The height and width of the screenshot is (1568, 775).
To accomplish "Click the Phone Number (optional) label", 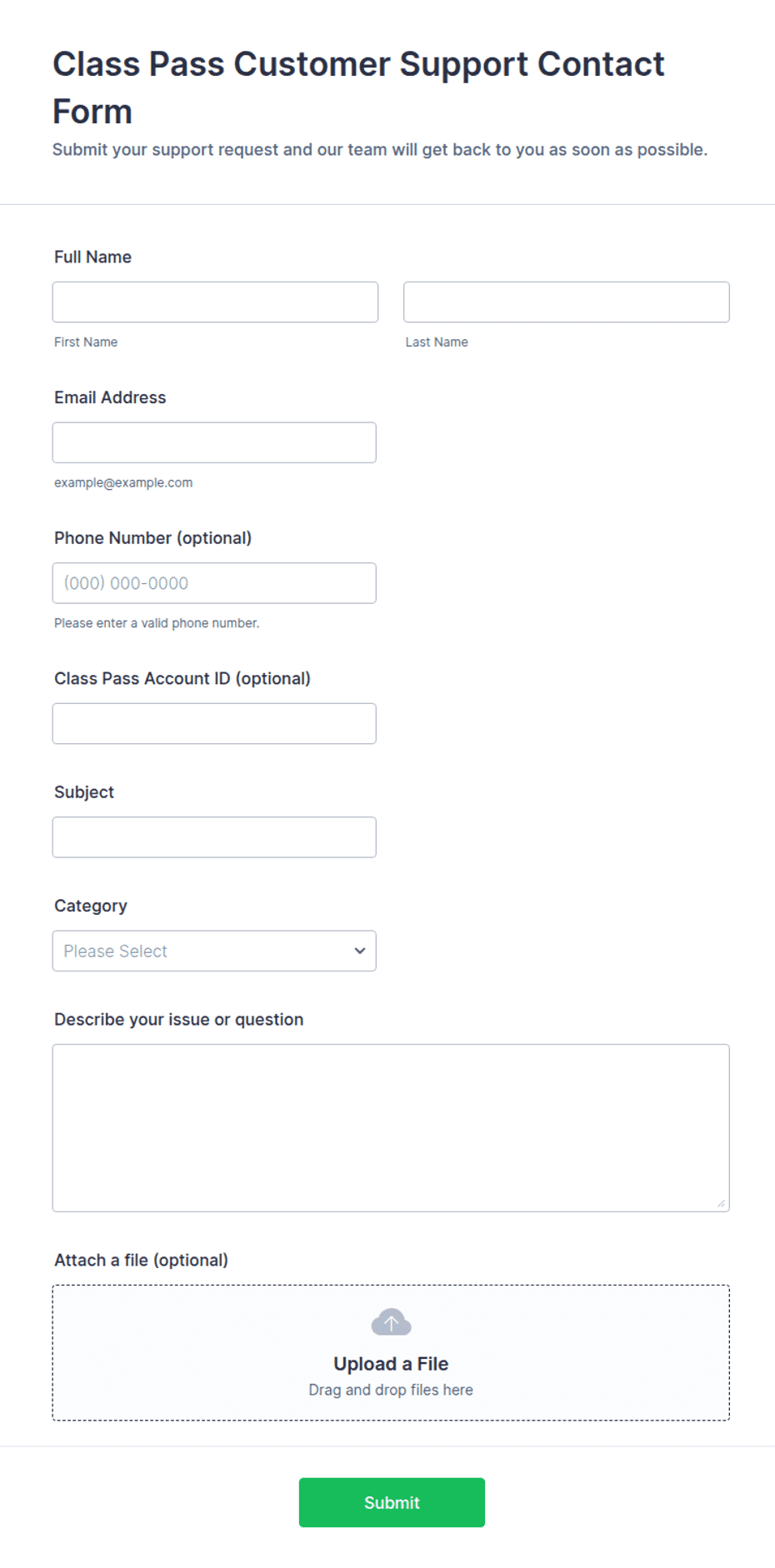I will pos(152,538).
